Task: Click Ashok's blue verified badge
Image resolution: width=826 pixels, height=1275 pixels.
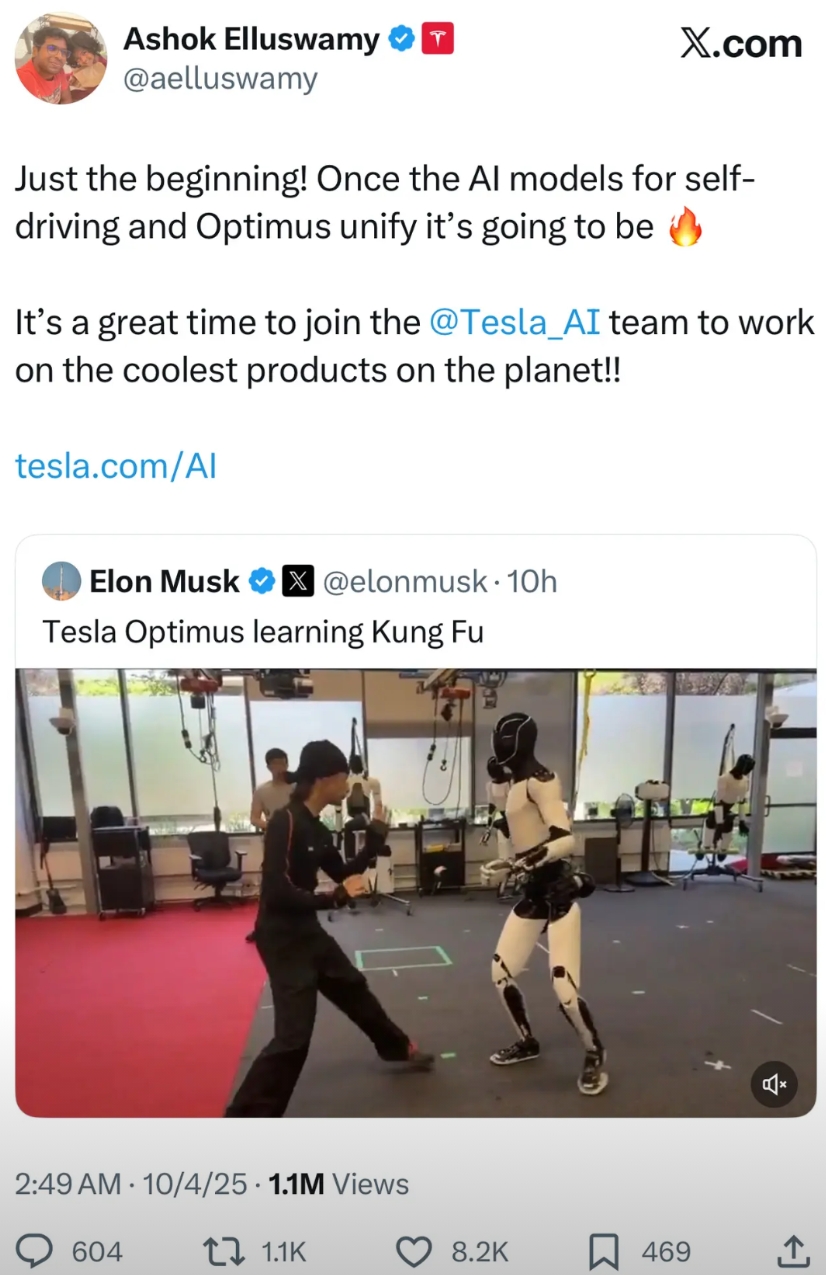Action: pos(402,40)
